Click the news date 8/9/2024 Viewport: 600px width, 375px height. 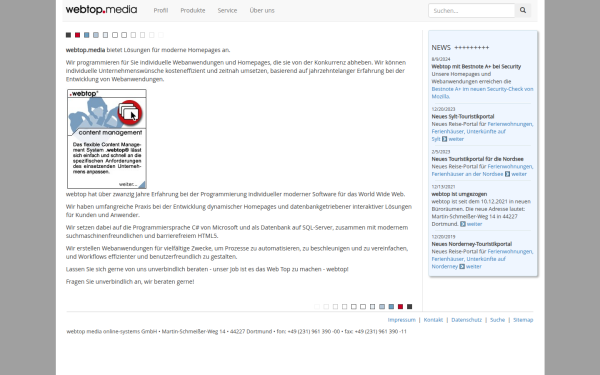tap(441, 59)
